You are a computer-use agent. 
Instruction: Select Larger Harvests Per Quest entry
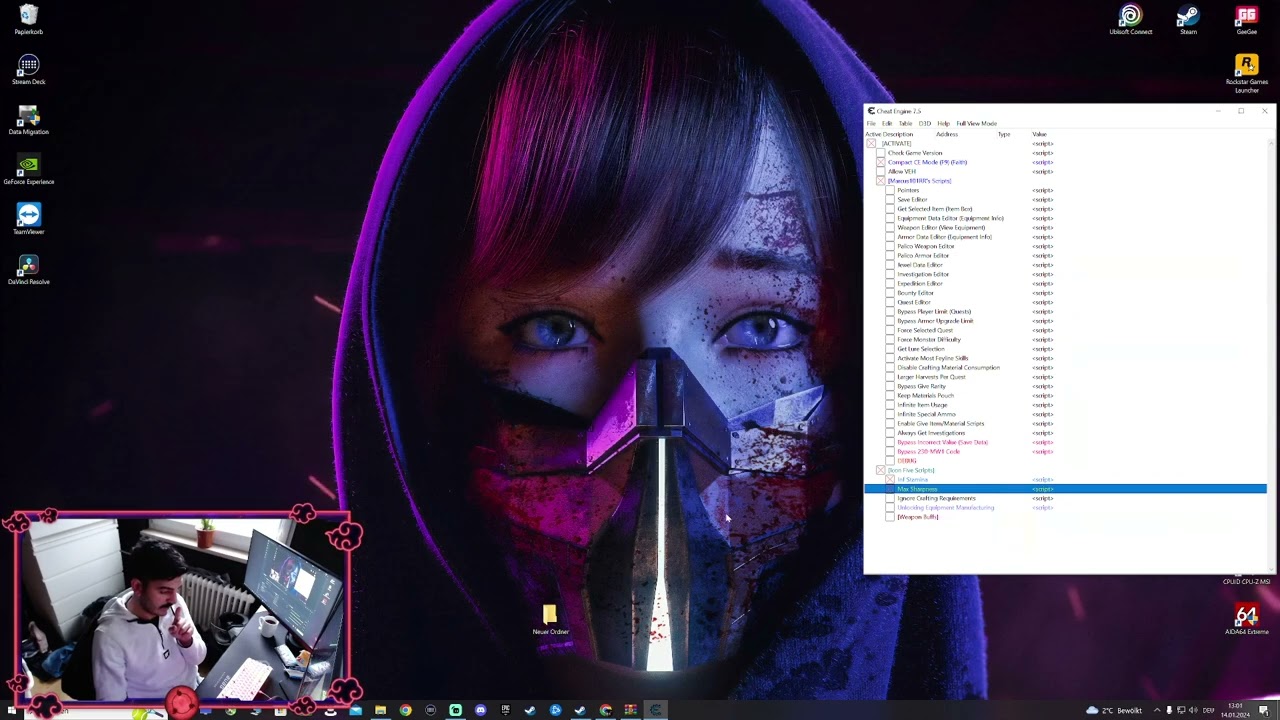(x=931, y=377)
